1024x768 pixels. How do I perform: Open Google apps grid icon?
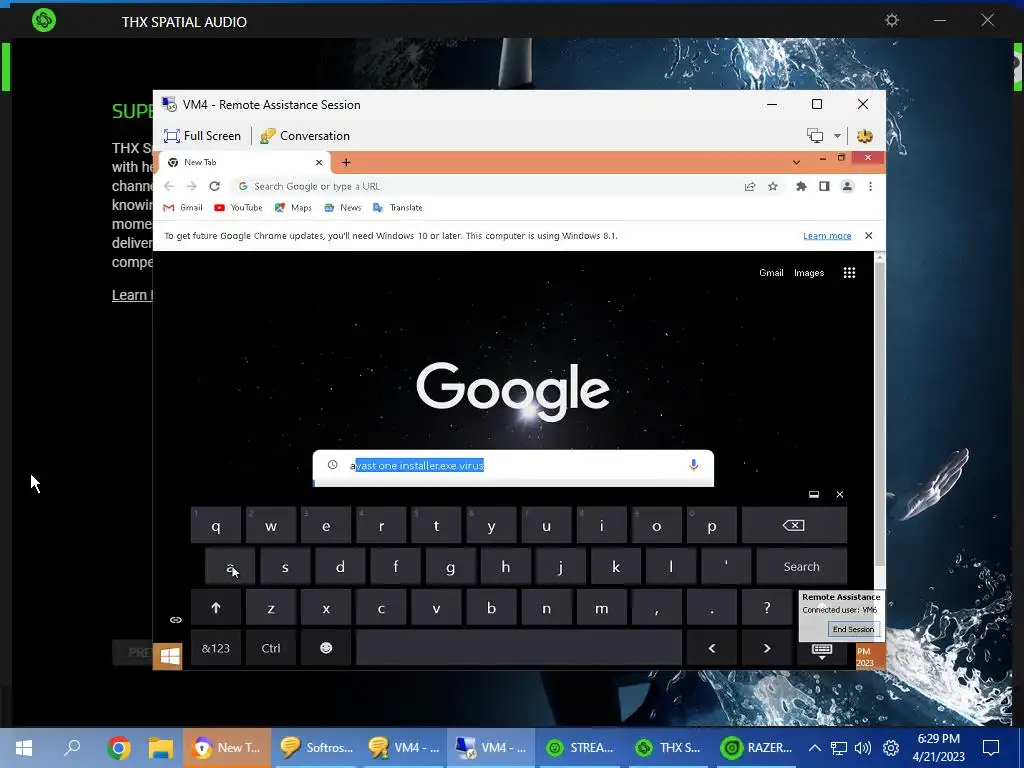pyautogui.click(x=849, y=273)
